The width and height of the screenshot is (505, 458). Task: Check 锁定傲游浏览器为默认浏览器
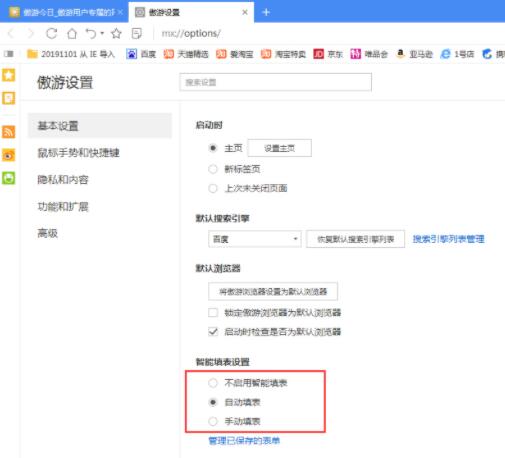(x=213, y=313)
